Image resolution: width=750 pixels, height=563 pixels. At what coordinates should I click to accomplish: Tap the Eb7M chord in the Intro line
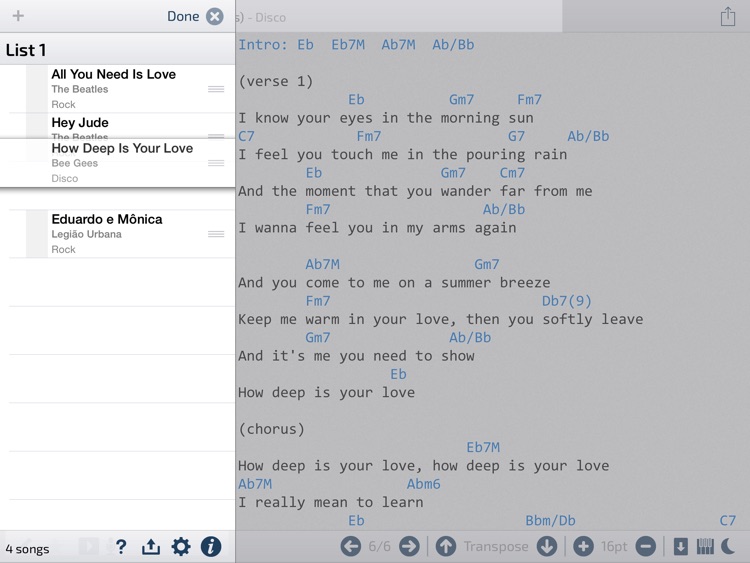pyautogui.click(x=348, y=44)
